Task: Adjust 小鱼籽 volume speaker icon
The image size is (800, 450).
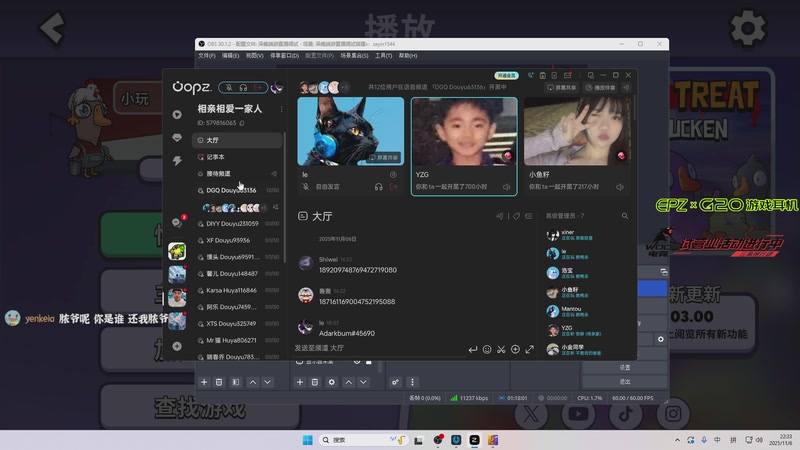Action: click(620, 187)
